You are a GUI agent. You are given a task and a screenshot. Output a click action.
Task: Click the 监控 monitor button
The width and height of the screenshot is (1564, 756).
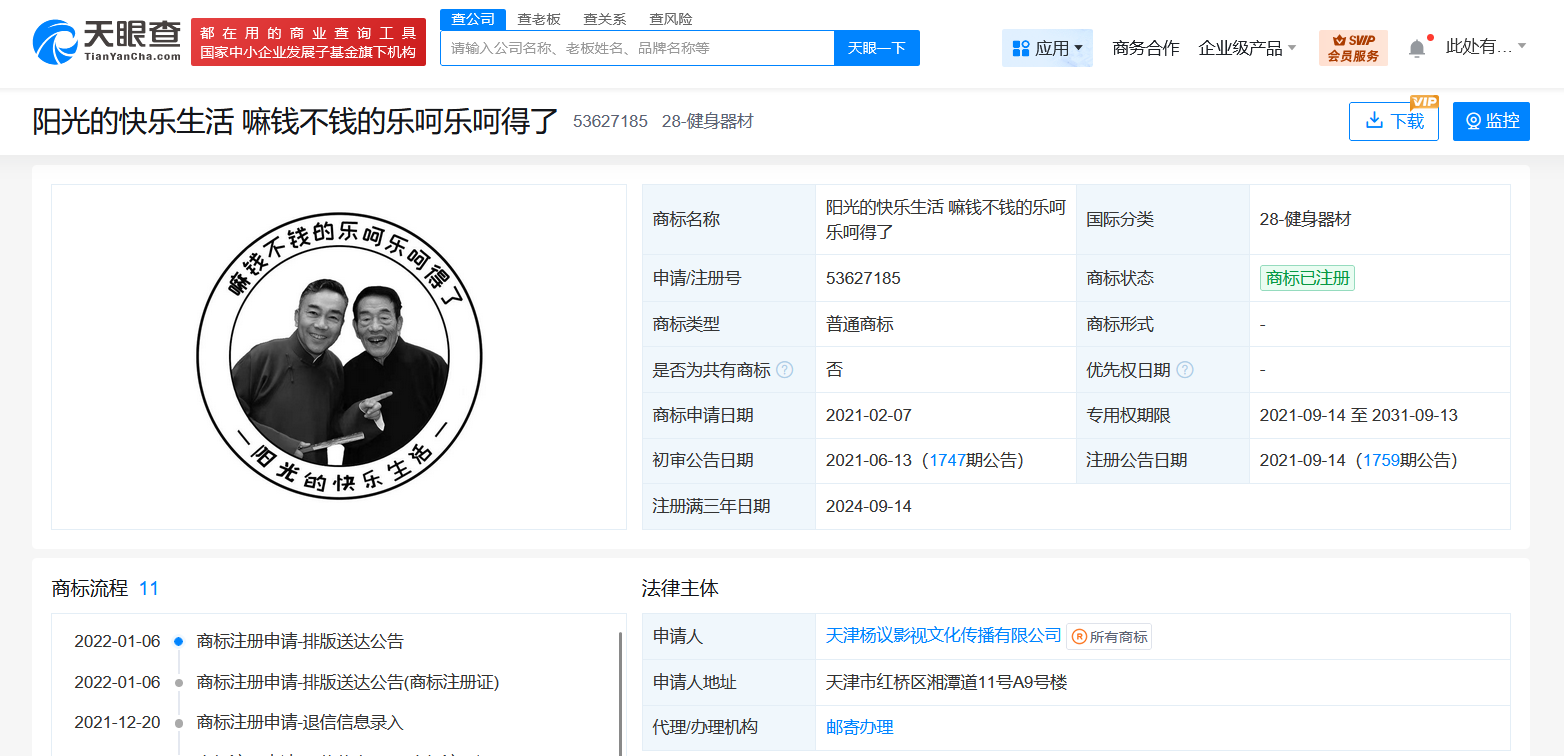coord(1491,121)
